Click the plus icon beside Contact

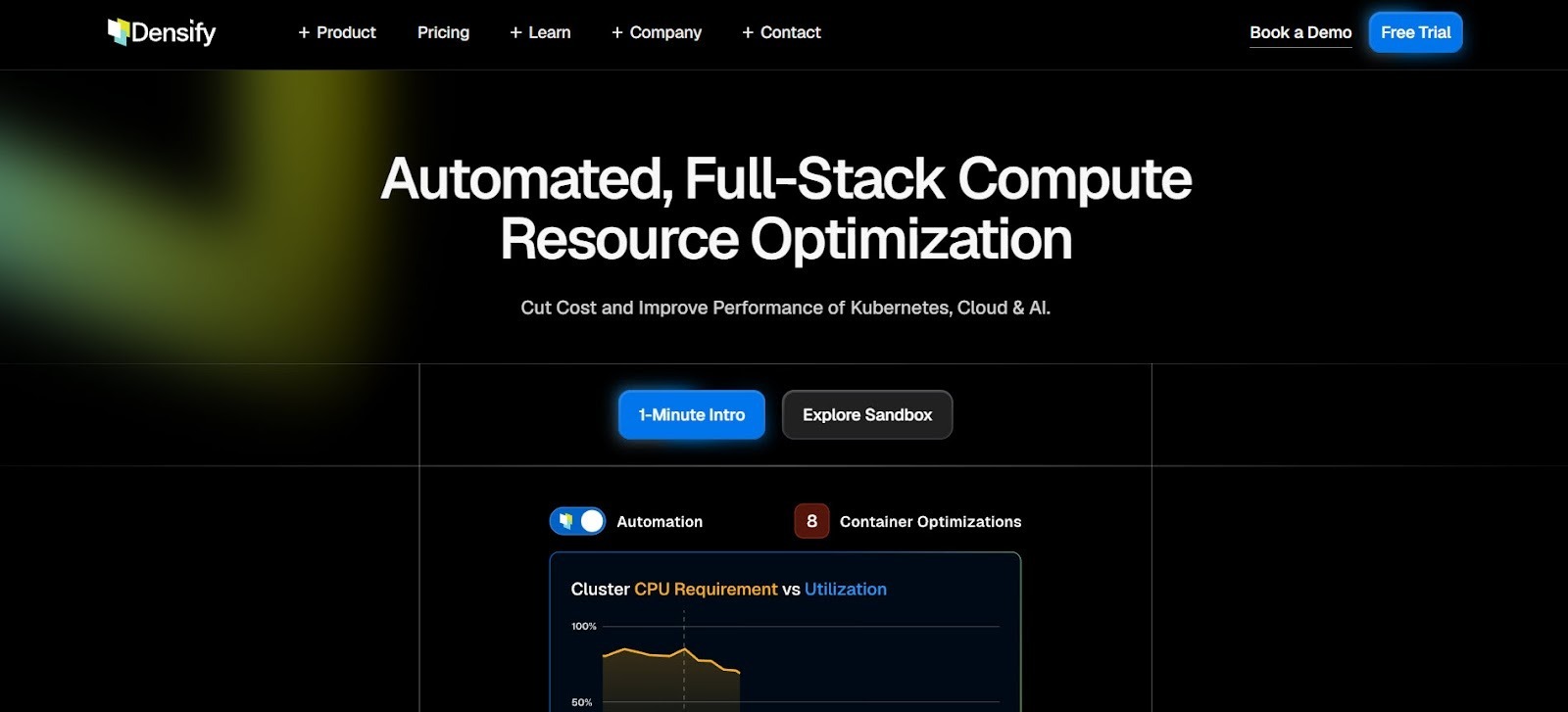[746, 32]
